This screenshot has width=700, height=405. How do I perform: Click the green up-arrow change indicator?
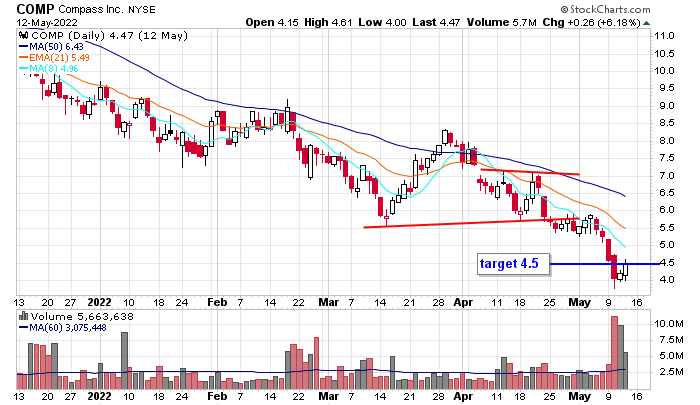point(647,23)
